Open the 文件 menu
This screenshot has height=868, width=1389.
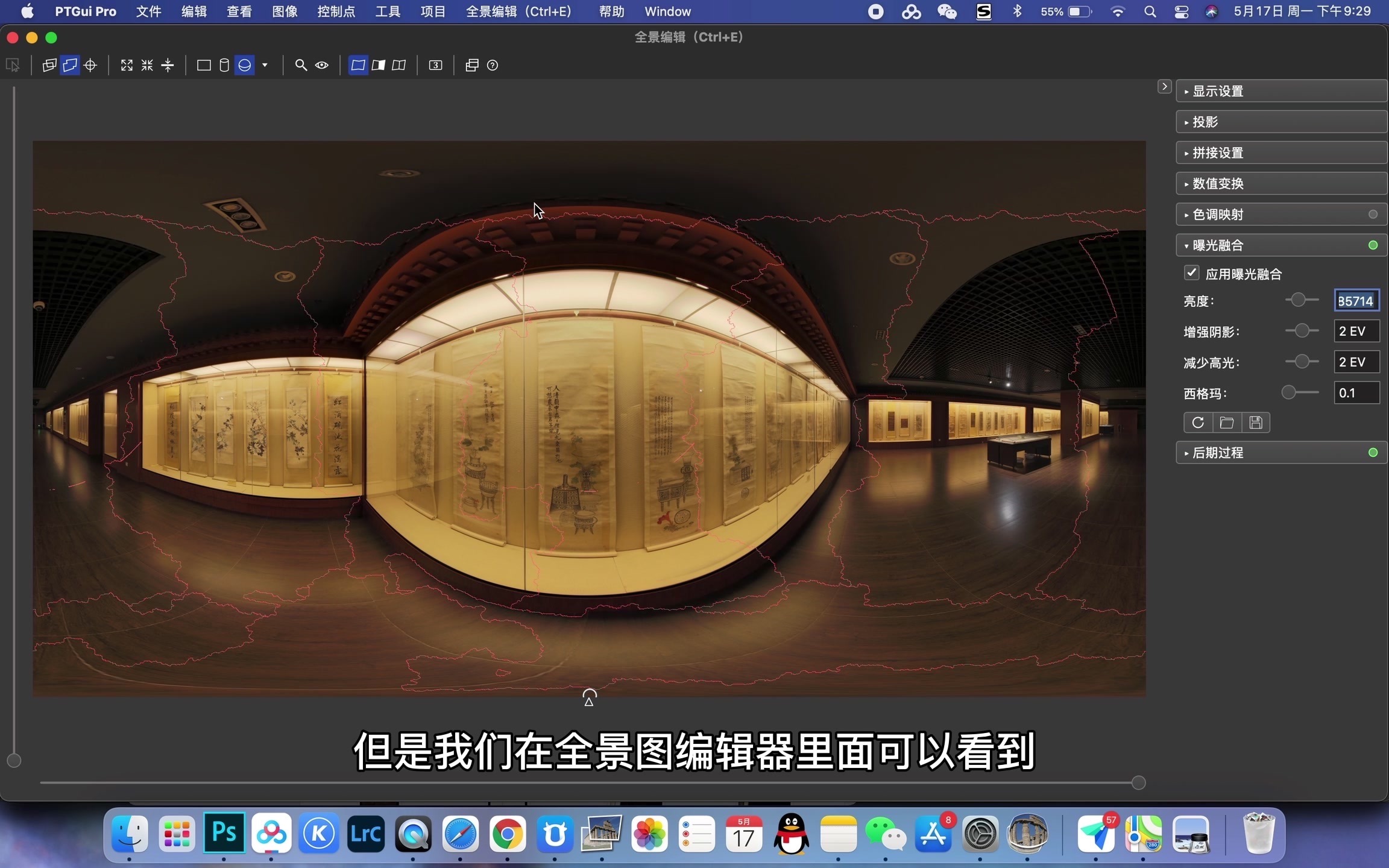click(149, 11)
